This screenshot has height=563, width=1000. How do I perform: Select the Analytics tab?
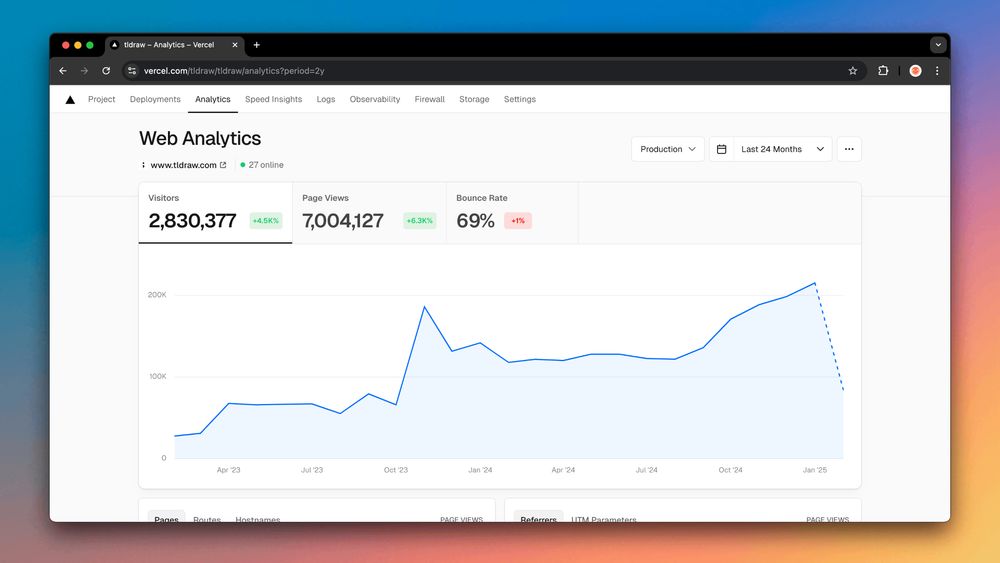(212, 99)
